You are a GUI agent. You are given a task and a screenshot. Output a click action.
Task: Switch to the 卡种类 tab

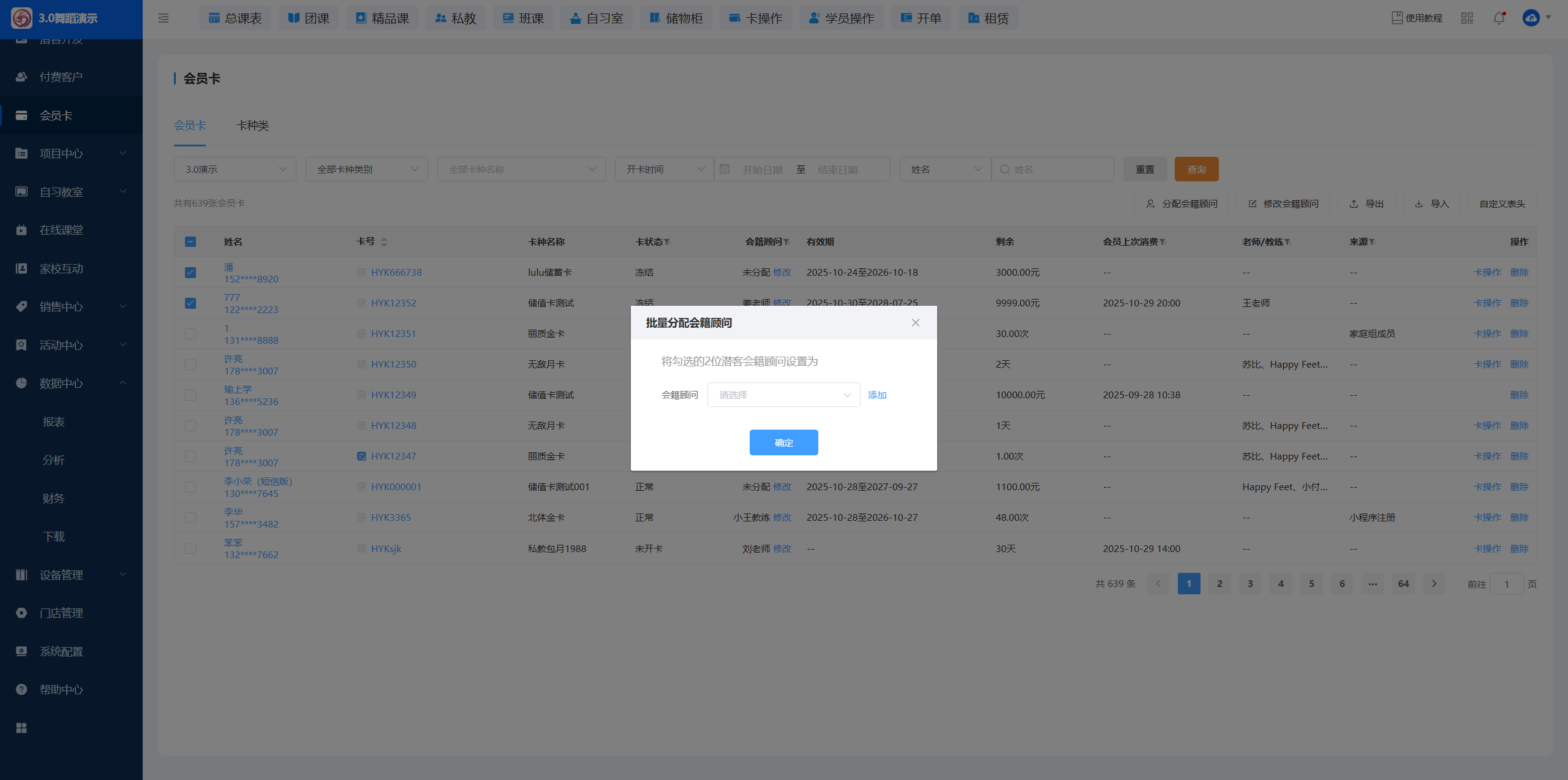252,126
